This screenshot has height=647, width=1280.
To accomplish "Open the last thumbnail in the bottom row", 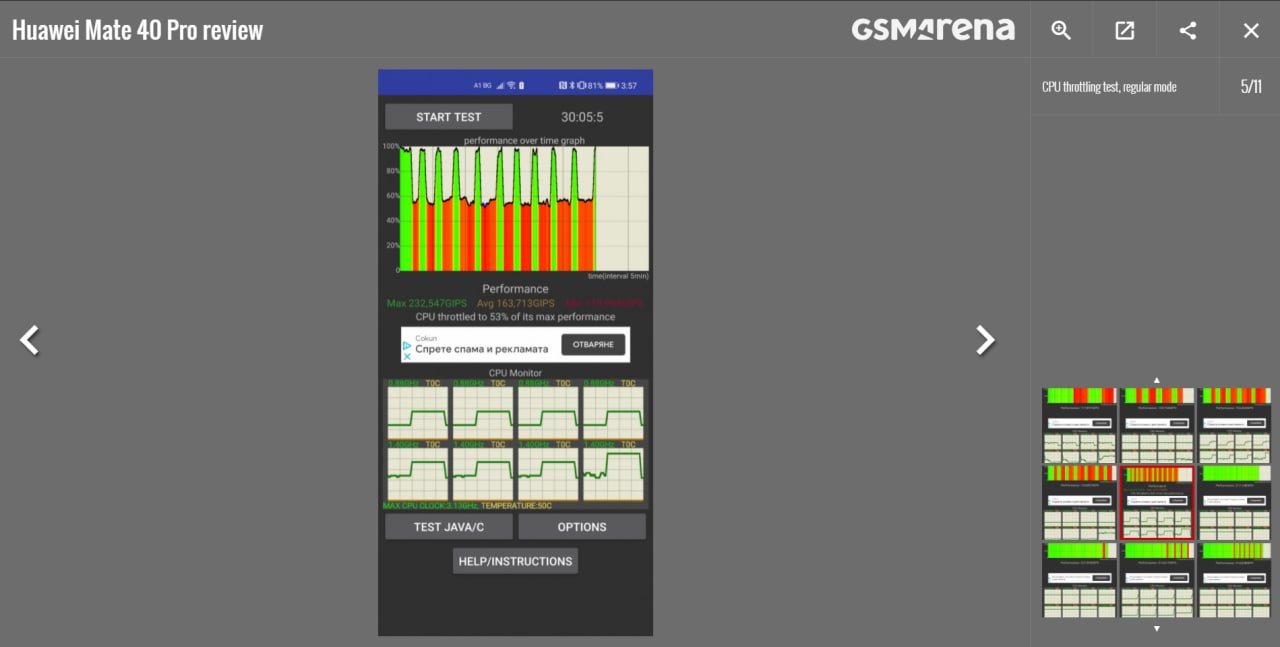I will pyautogui.click(x=1235, y=580).
